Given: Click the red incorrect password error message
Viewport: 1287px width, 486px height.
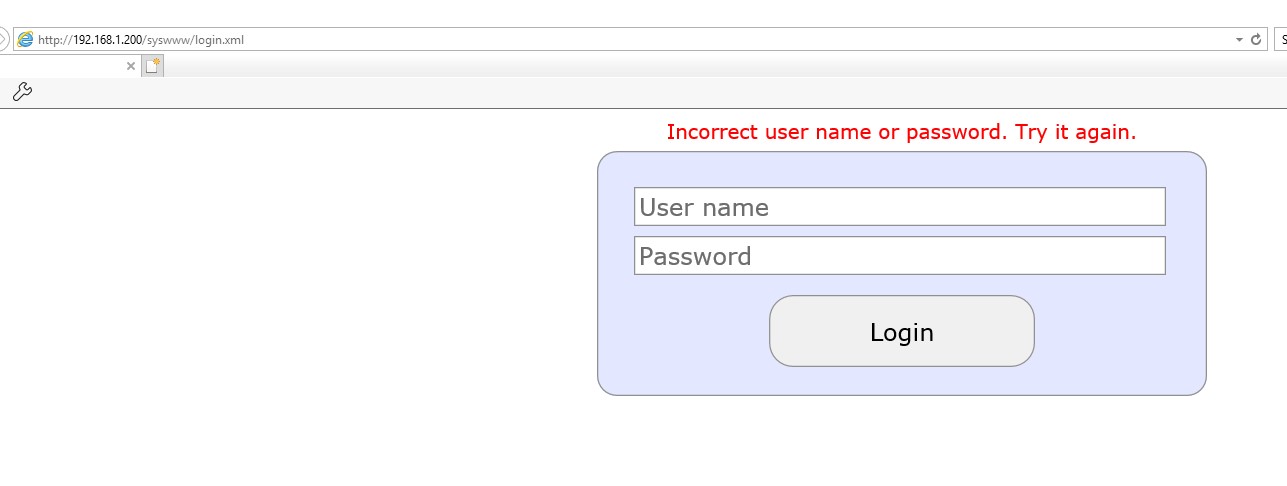Looking at the screenshot, I should pos(901,132).
